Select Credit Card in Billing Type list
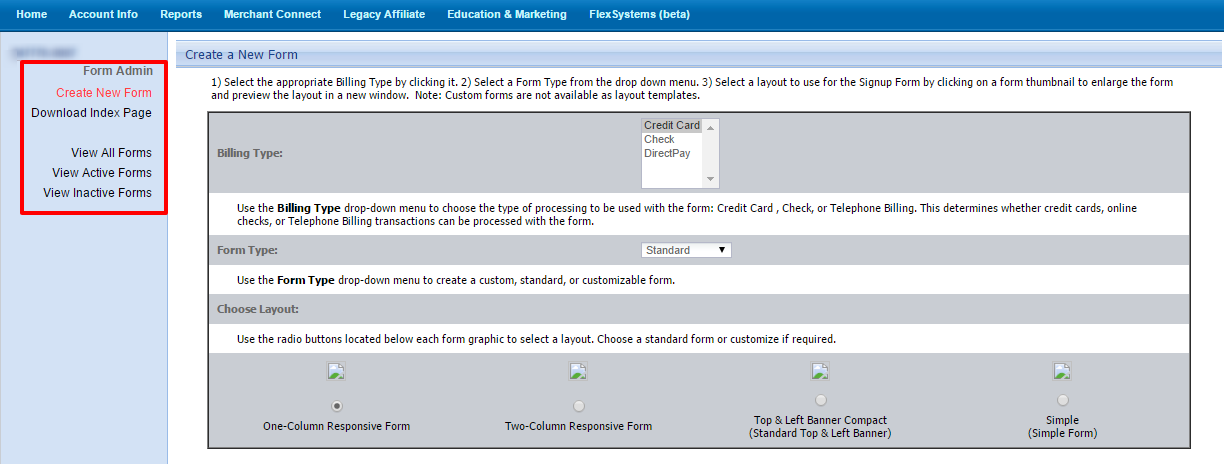The width and height of the screenshot is (1224, 464). (671, 126)
